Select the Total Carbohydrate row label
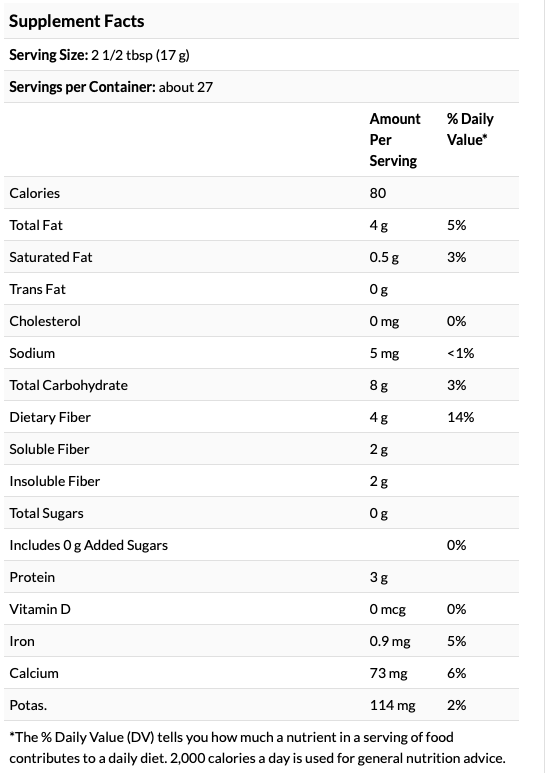The image size is (545, 773). point(68,385)
